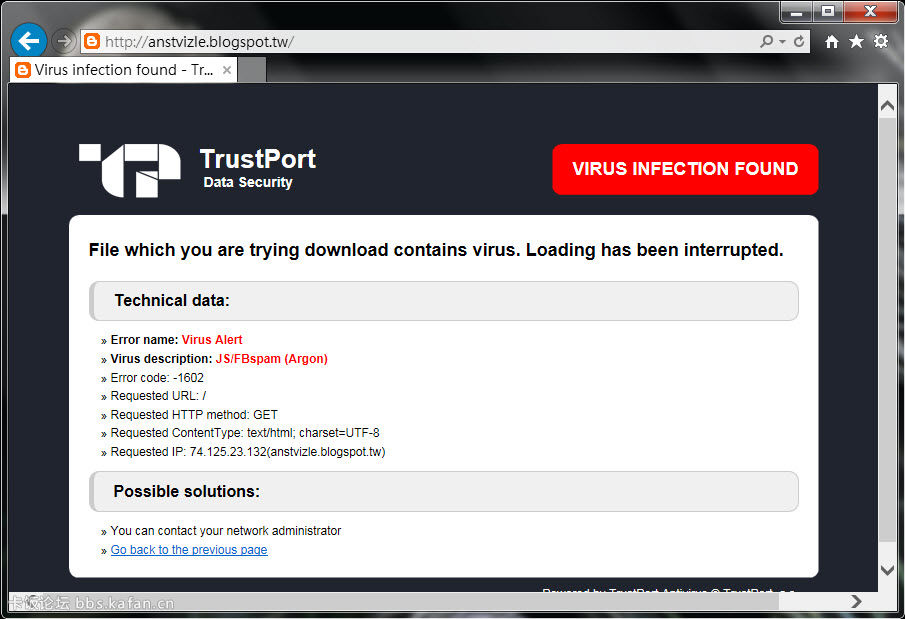Click the 'JS/FBspam (Argon)' virus description
This screenshot has height=619, width=905.
271,359
